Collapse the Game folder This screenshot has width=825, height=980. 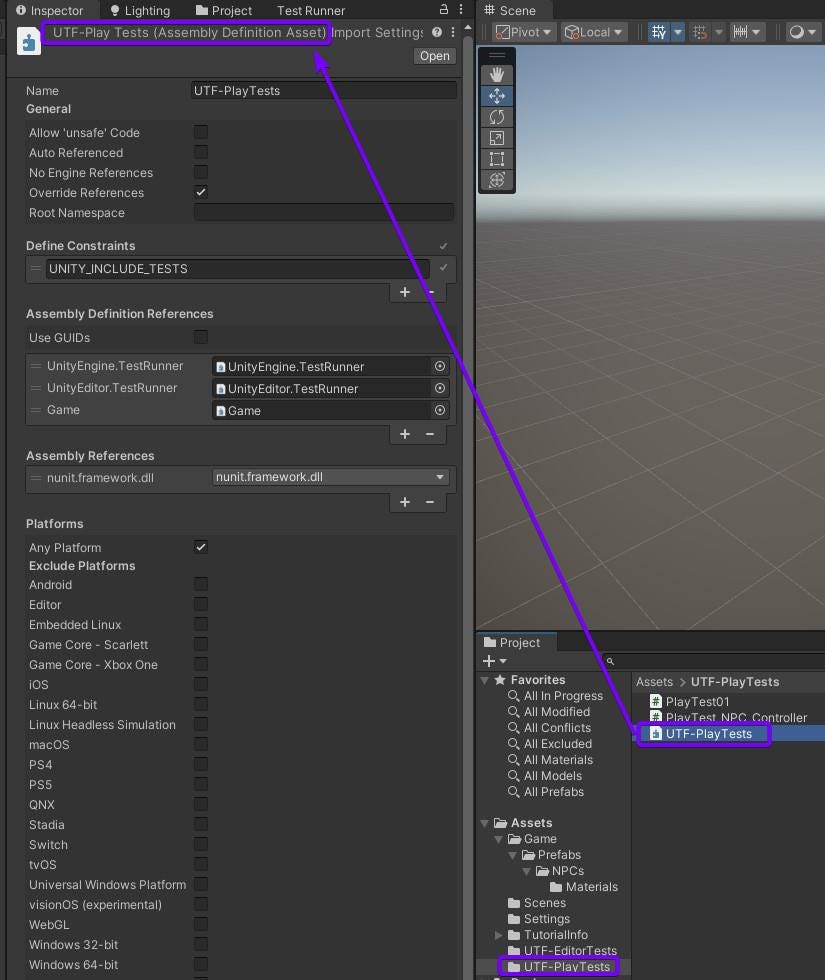pyautogui.click(x=499, y=839)
